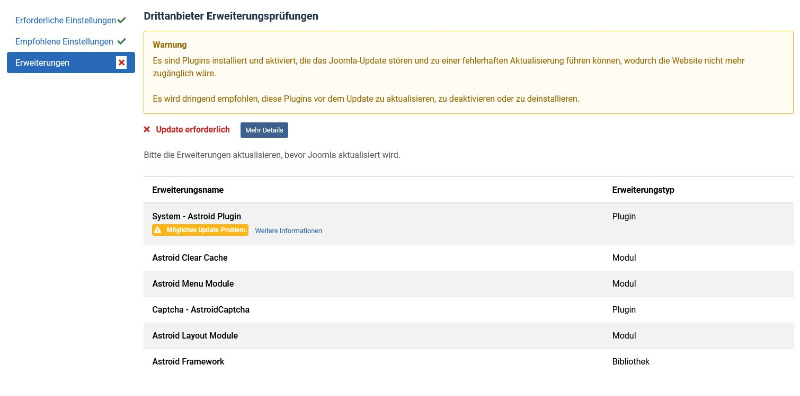This screenshot has width=800, height=396.
Task: Open Weitere Informationen link
Action: click(x=288, y=231)
